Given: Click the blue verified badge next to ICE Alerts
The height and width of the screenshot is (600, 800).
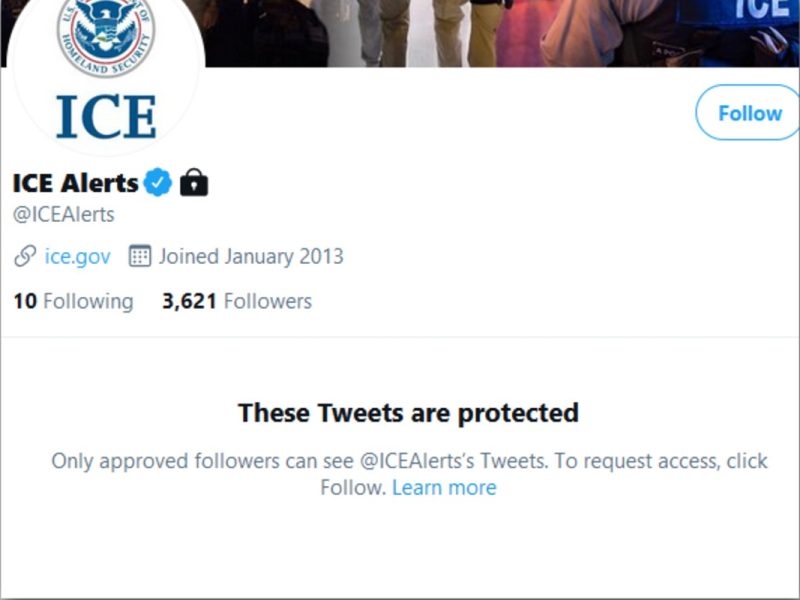Looking at the screenshot, I should (155, 182).
